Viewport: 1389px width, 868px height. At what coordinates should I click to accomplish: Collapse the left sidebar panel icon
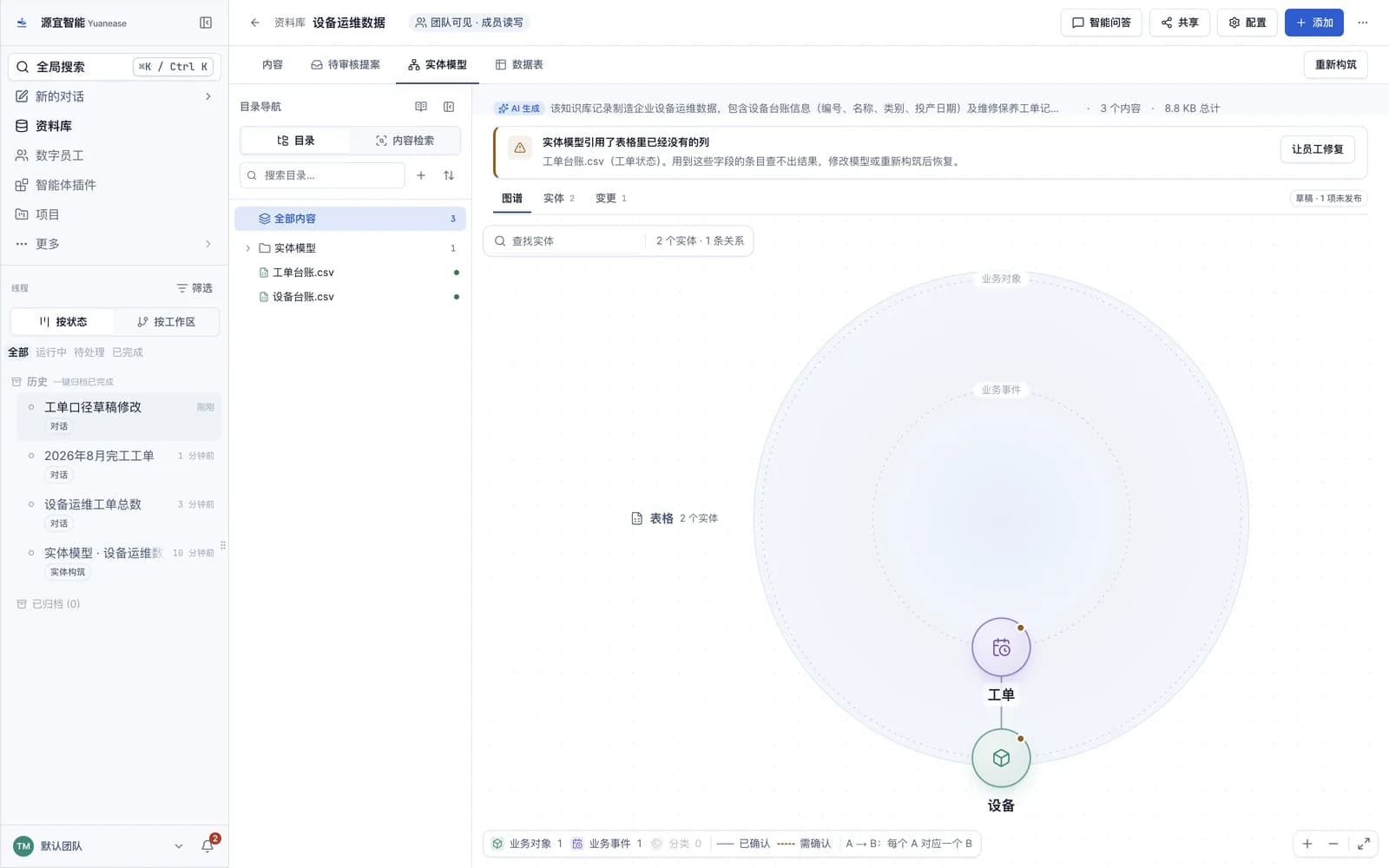[206, 23]
